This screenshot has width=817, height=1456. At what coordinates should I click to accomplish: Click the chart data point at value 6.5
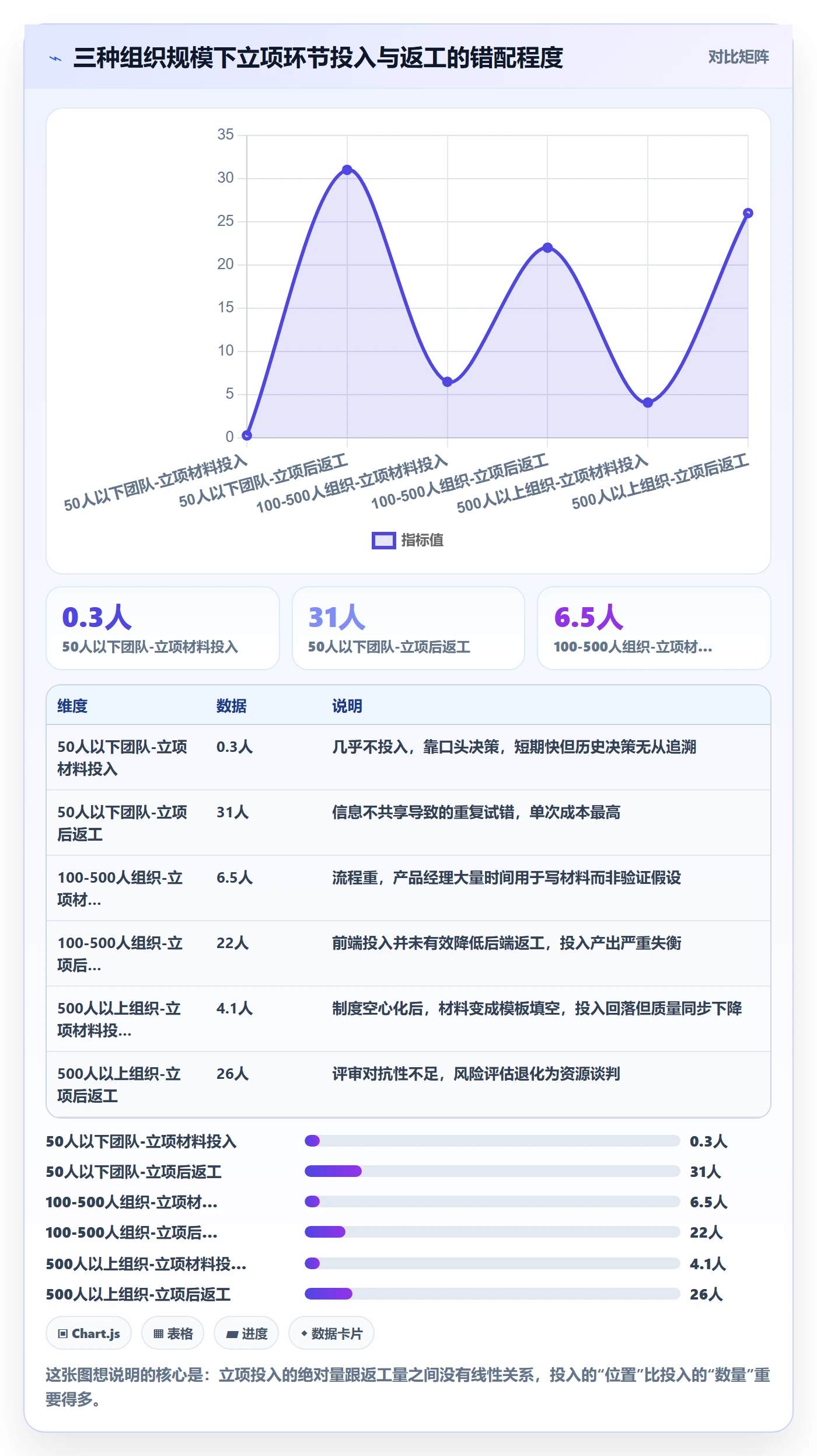pos(448,382)
